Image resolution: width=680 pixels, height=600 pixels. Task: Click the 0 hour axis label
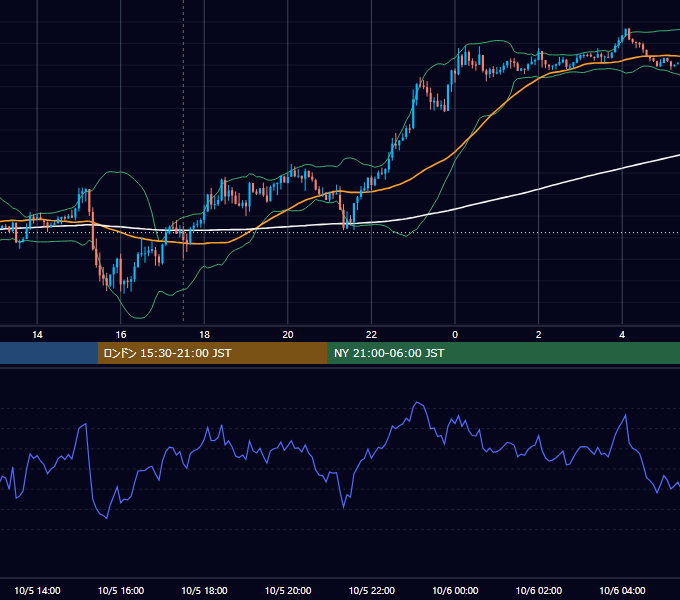[455, 335]
